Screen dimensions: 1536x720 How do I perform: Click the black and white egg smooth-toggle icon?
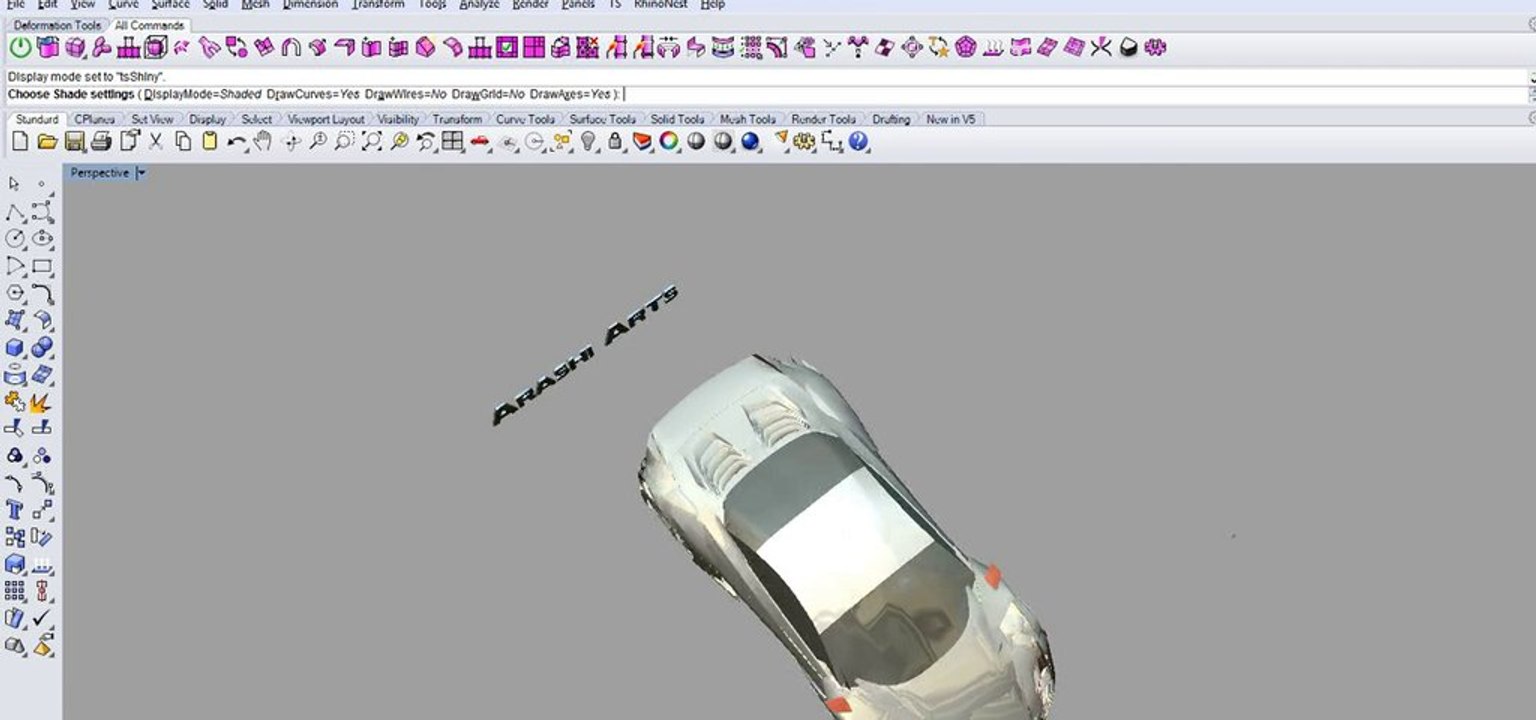[1128, 47]
